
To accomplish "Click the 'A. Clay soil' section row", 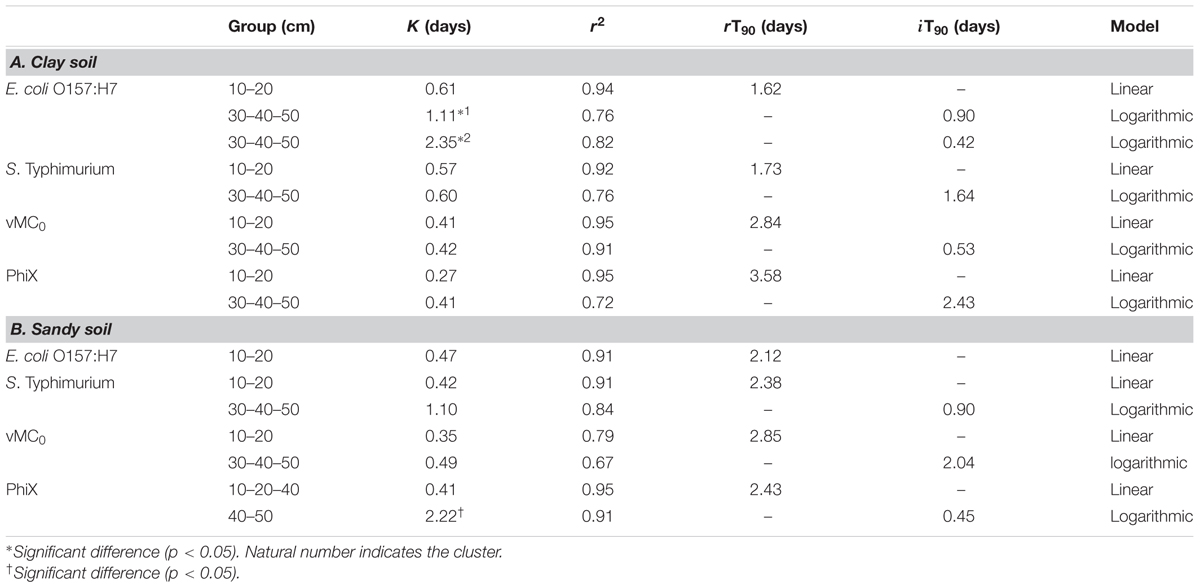I will tap(600, 62).
